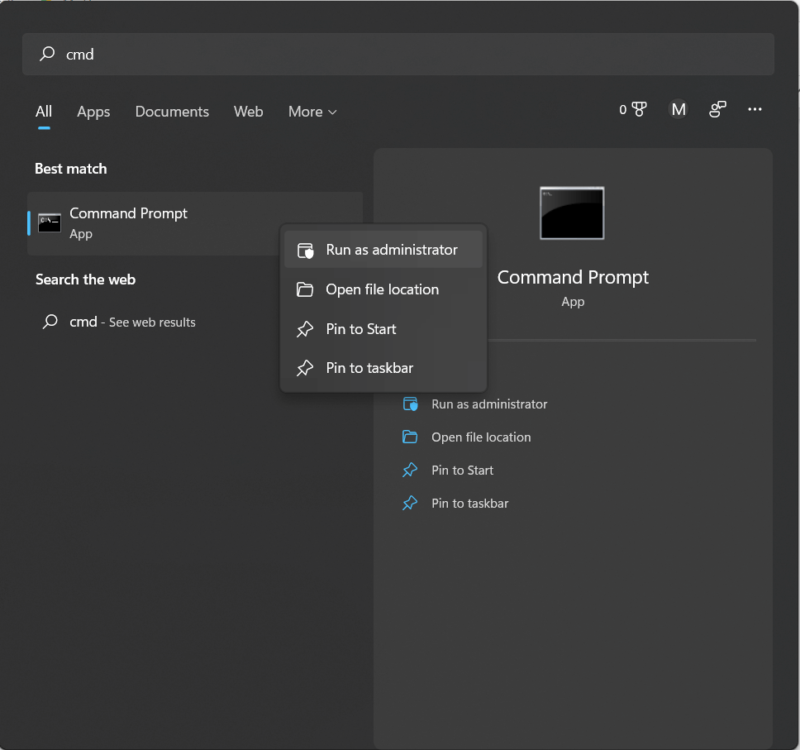Switch to the Apps tab
This screenshot has height=750, width=800.
coord(93,111)
